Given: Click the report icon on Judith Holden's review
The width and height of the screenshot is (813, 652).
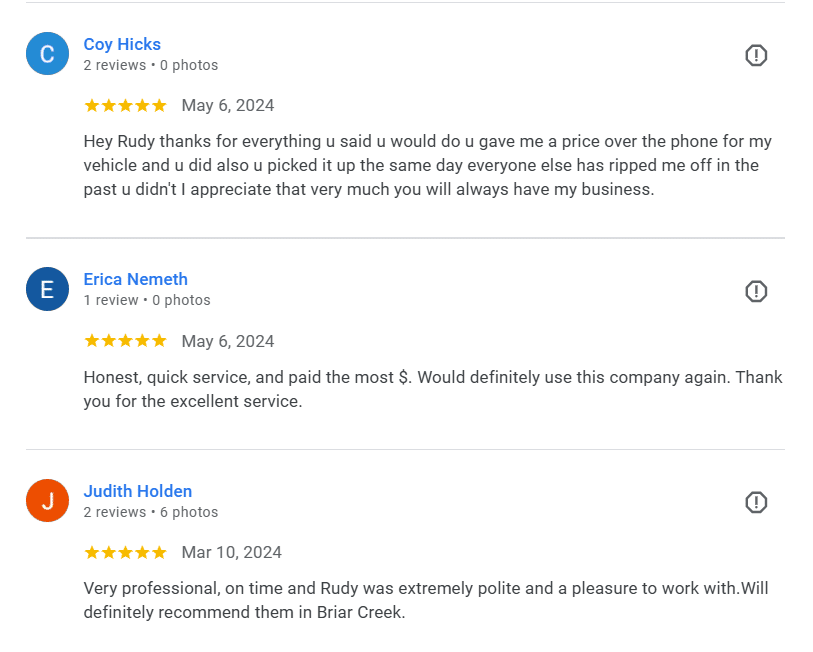Looking at the screenshot, I should tap(756, 502).
